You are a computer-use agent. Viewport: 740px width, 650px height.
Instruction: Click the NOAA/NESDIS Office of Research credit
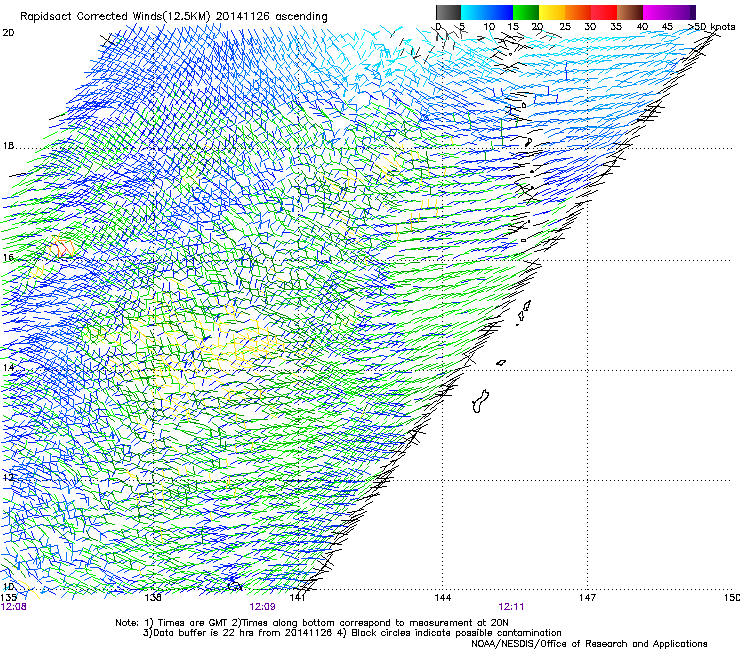coord(589,643)
